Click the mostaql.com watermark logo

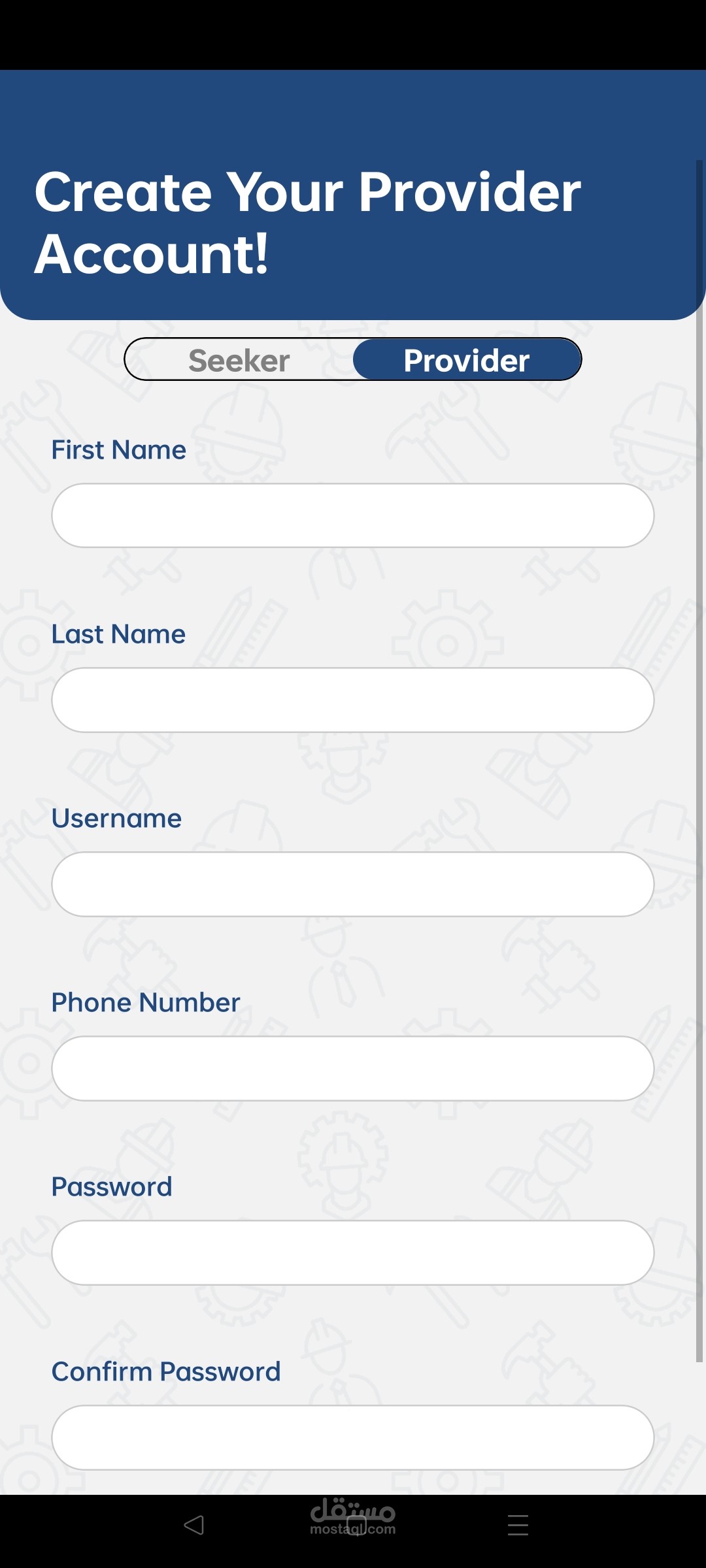pyautogui.click(x=353, y=1514)
